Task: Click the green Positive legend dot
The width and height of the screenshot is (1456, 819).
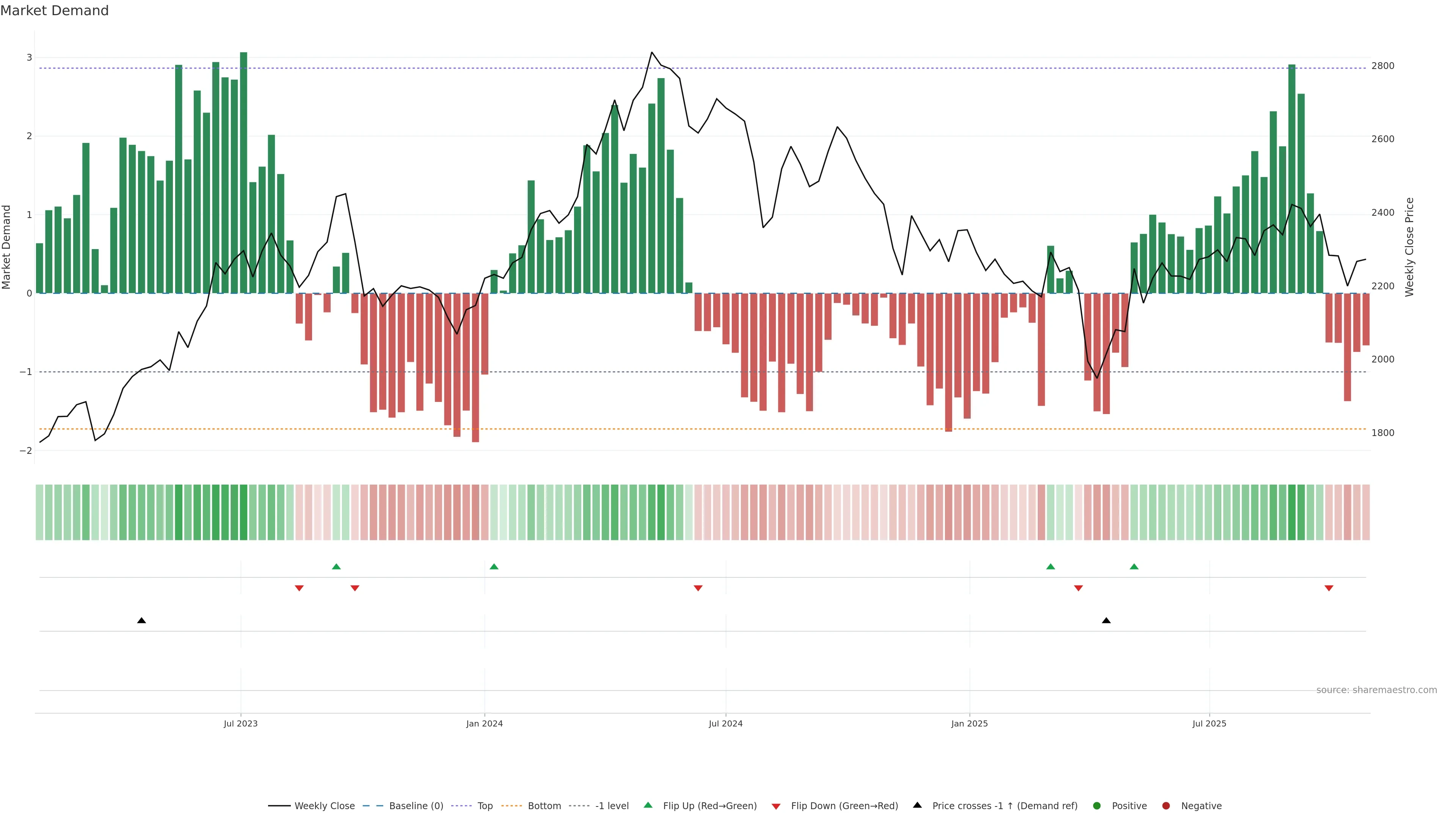Action: point(1097,805)
